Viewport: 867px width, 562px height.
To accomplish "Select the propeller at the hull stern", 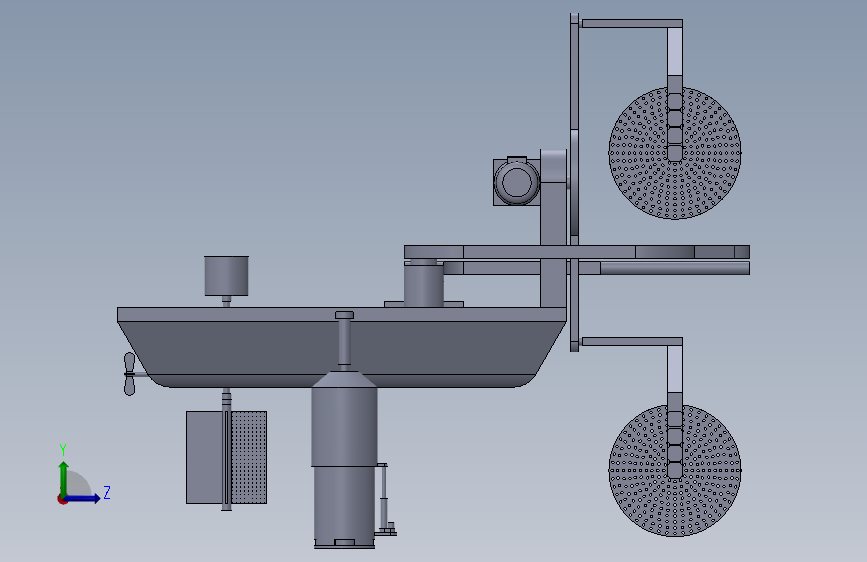I will pyautogui.click(x=129, y=374).
